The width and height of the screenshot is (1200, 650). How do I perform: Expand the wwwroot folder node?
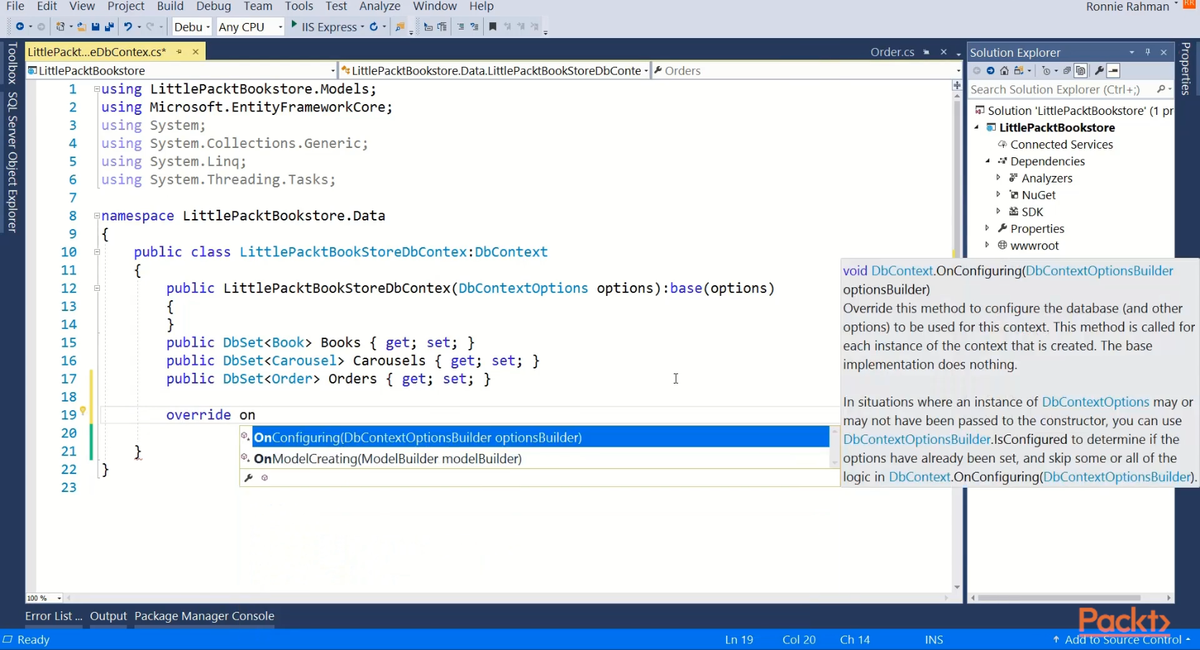click(x=987, y=245)
